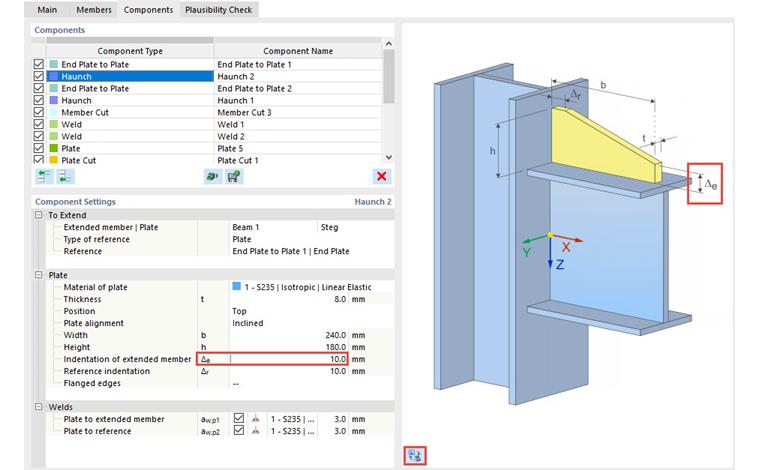Toggle checkbox for Haunch 2 row
760x470 pixels.
click(x=39, y=76)
